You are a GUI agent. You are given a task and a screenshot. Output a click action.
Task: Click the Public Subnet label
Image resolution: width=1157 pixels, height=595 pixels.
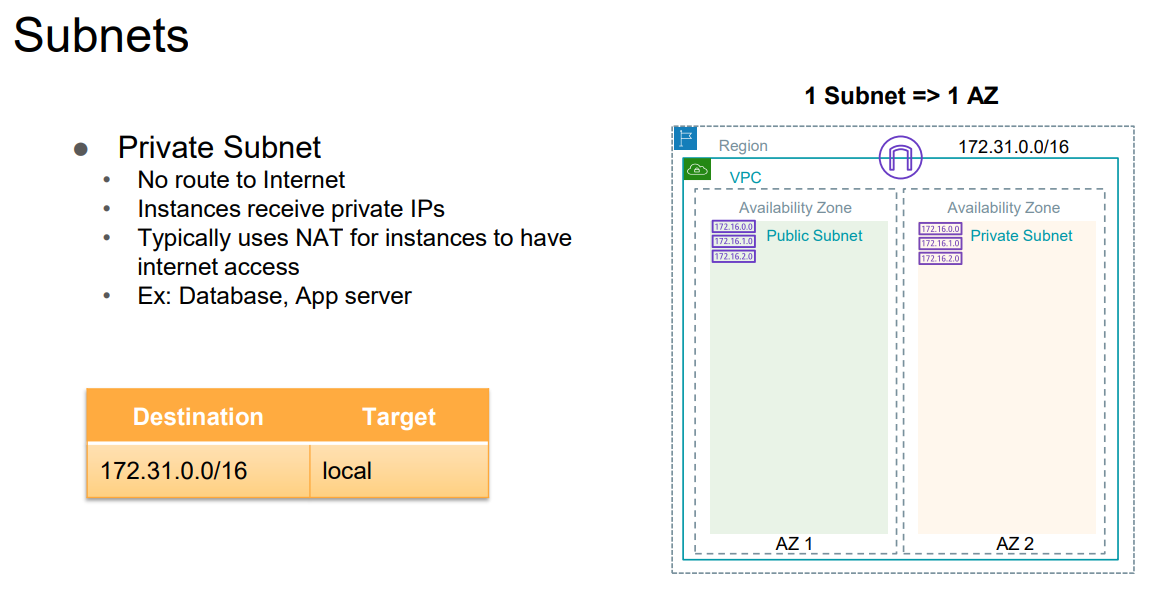point(814,236)
